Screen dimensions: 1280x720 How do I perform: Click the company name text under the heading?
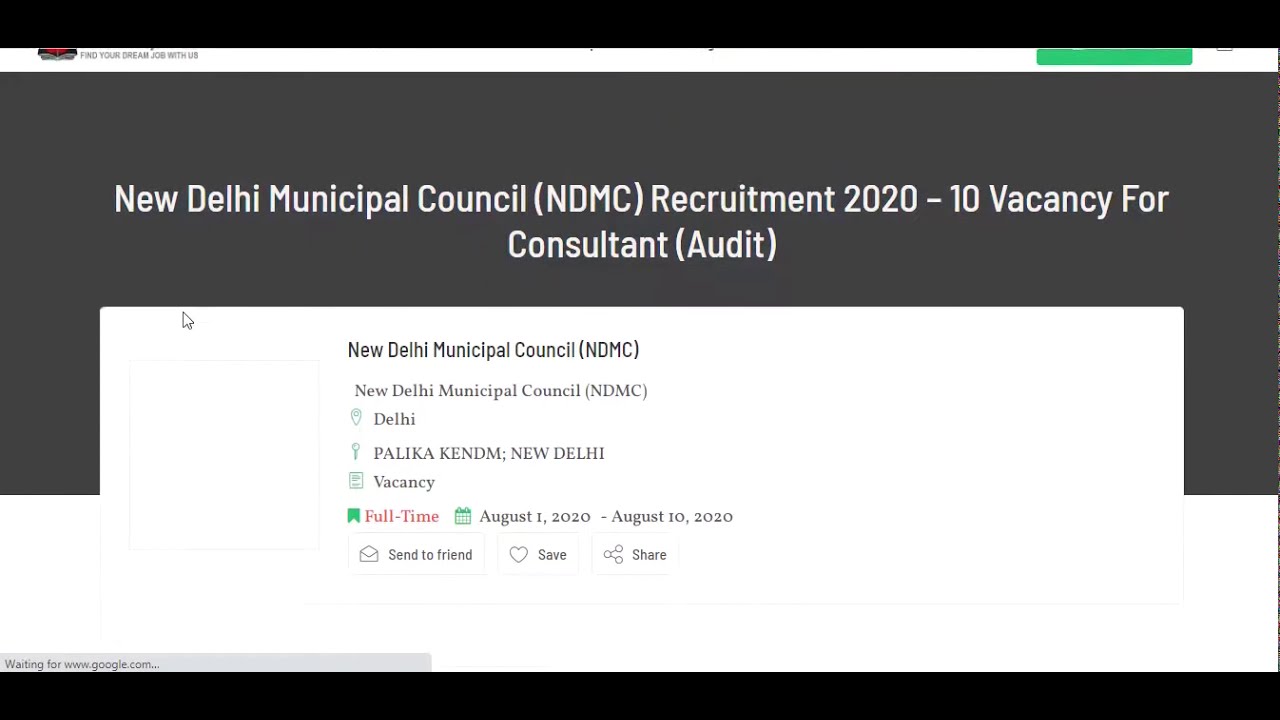[x=501, y=391]
